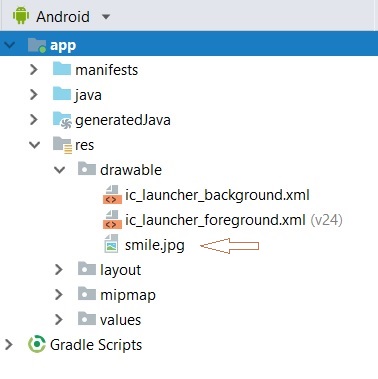Click the Gradle Scripts icon

[x=37, y=344]
